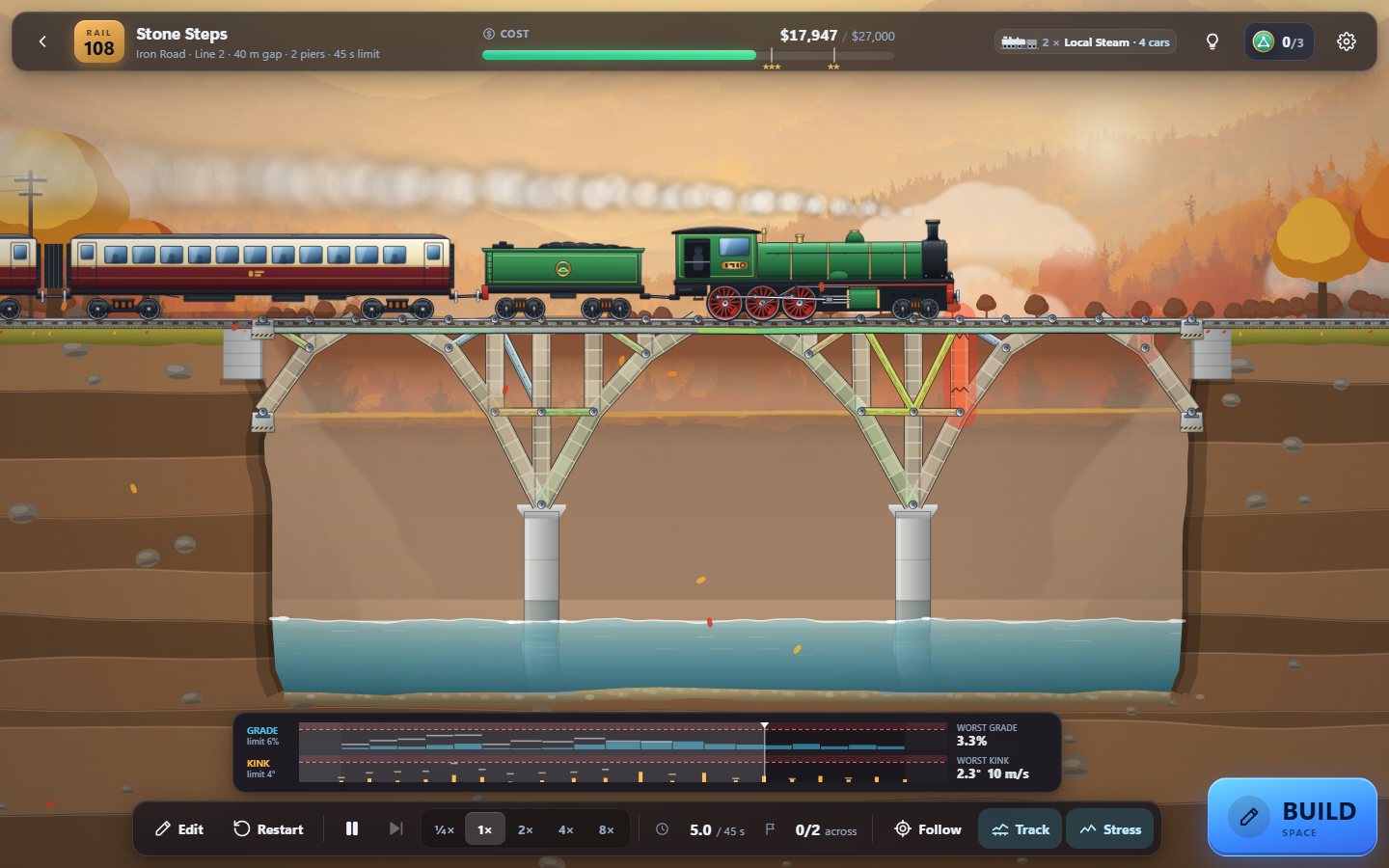Toggle the Stress overlay
The height and width of the screenshot is (868, 1389).
click(x=1110, y=829)
